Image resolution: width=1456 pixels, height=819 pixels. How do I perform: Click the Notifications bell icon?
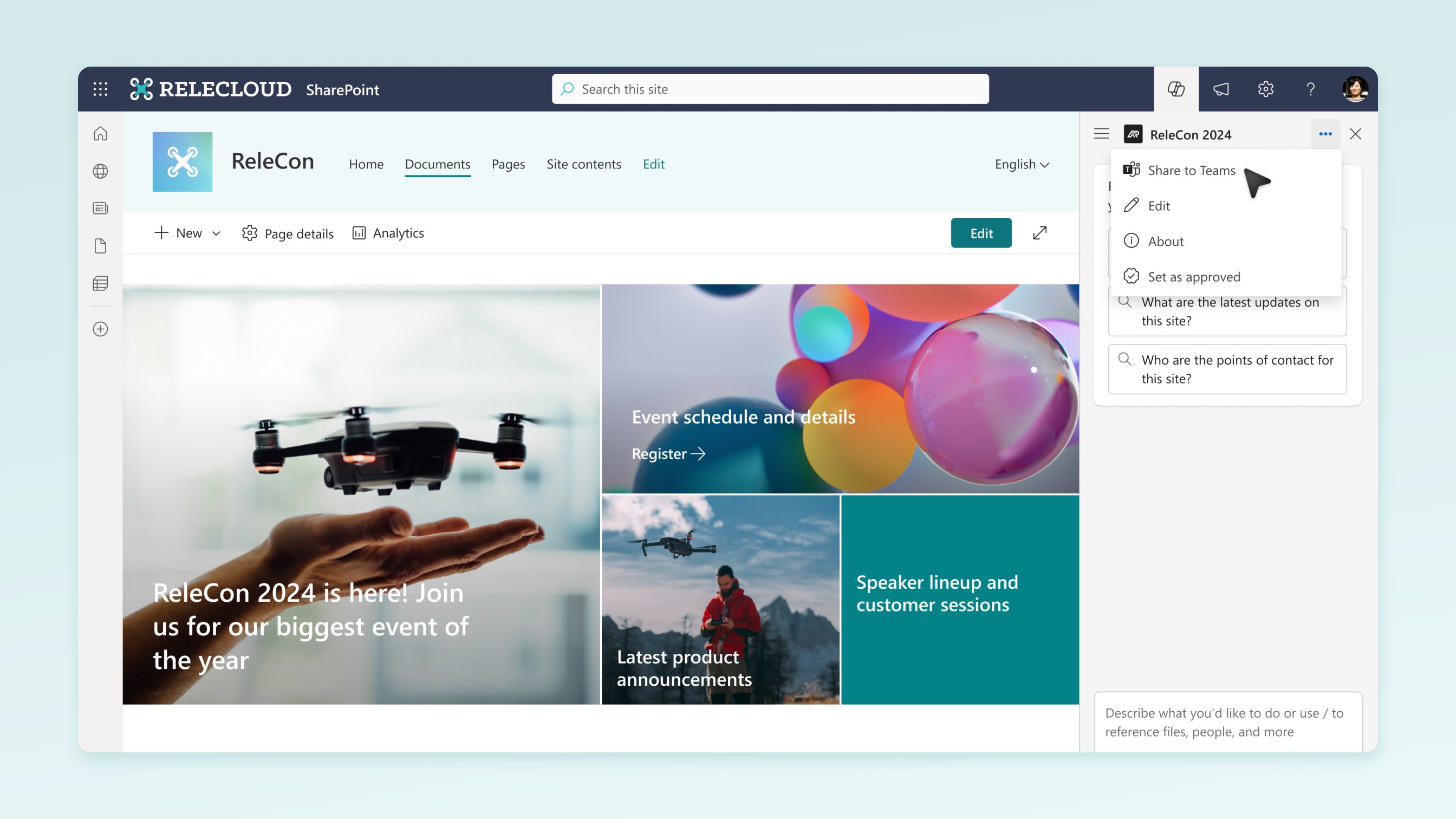pos(1220,89)
